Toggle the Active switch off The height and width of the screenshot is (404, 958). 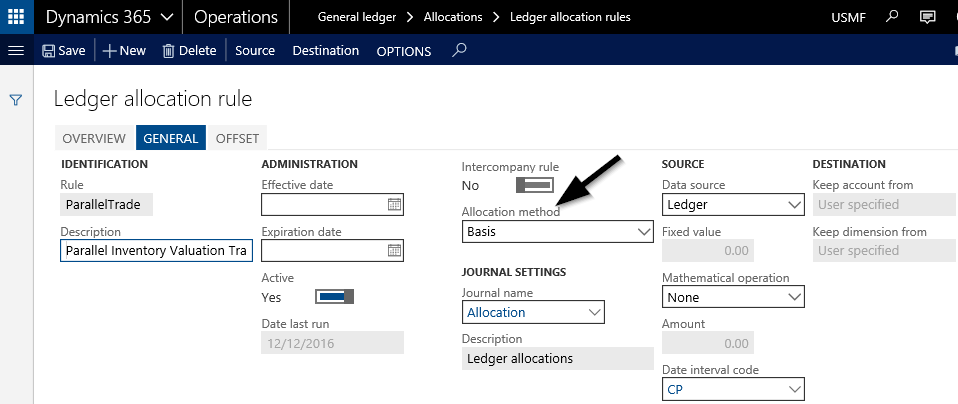point(334,297)
